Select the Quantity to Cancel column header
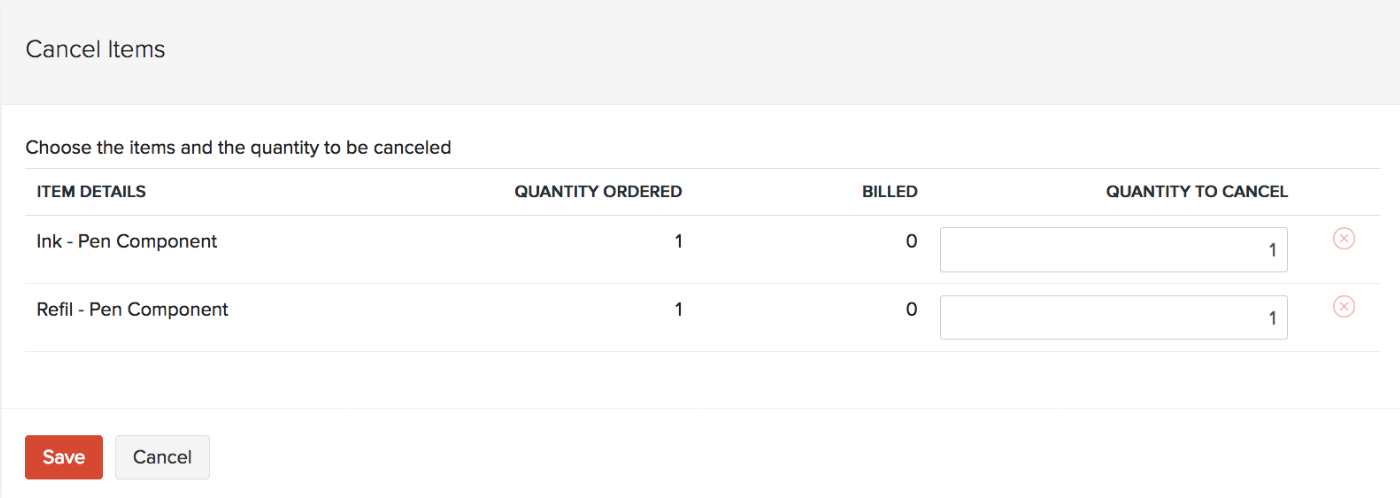The width and height of the screenshot is (1400, 498). pyautogui.click(x=1196, y=192)
